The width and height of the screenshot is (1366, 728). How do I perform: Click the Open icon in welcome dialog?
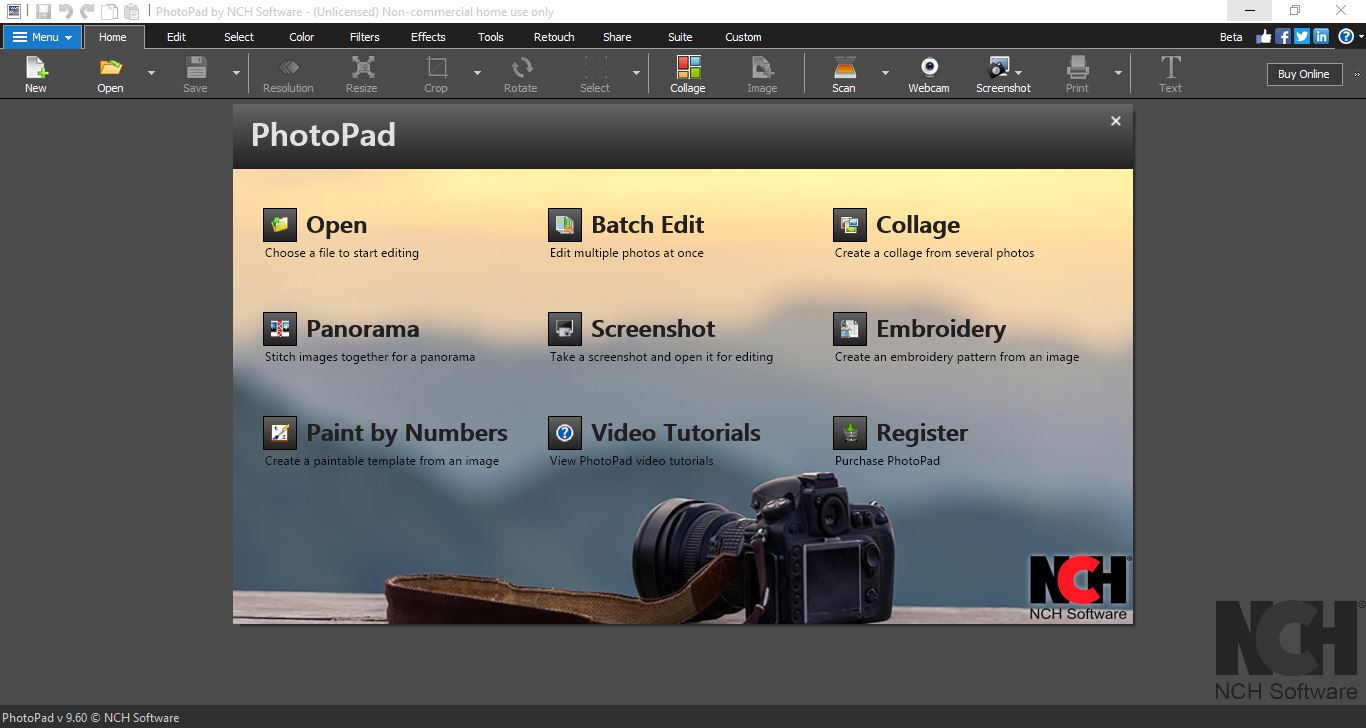[280, 225]
